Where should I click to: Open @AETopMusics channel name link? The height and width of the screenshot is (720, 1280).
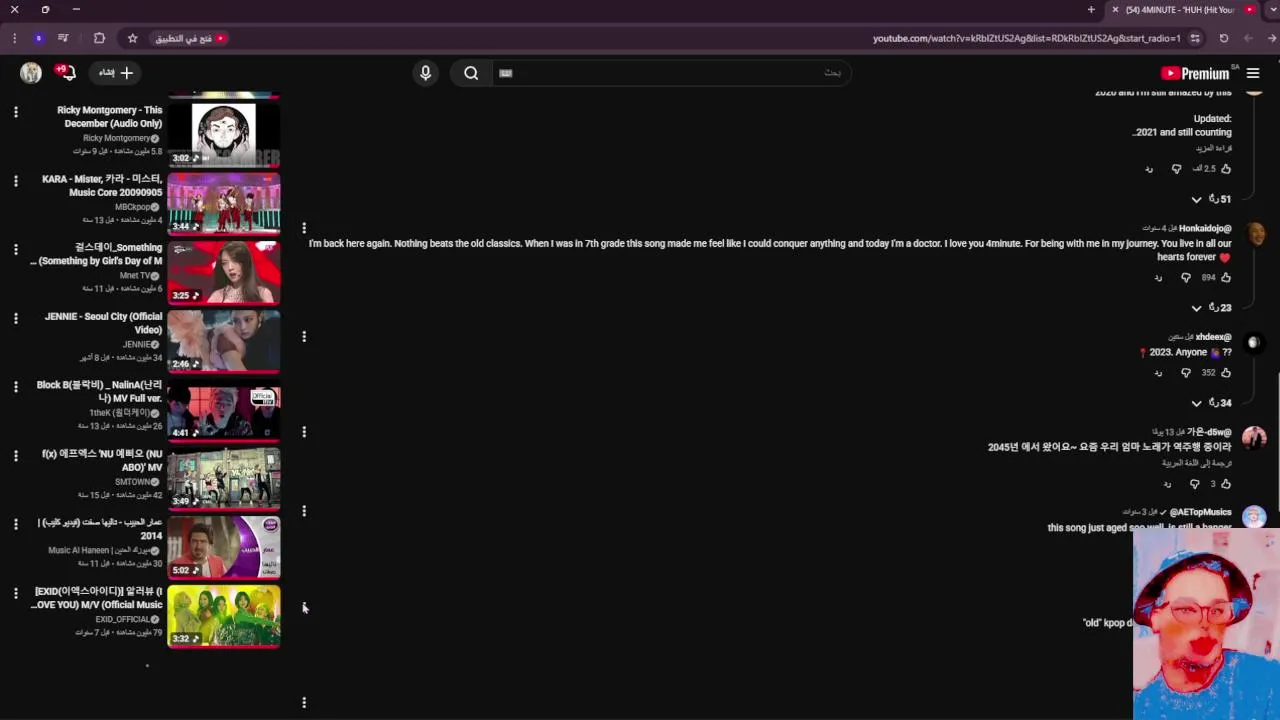[1201, 512]
